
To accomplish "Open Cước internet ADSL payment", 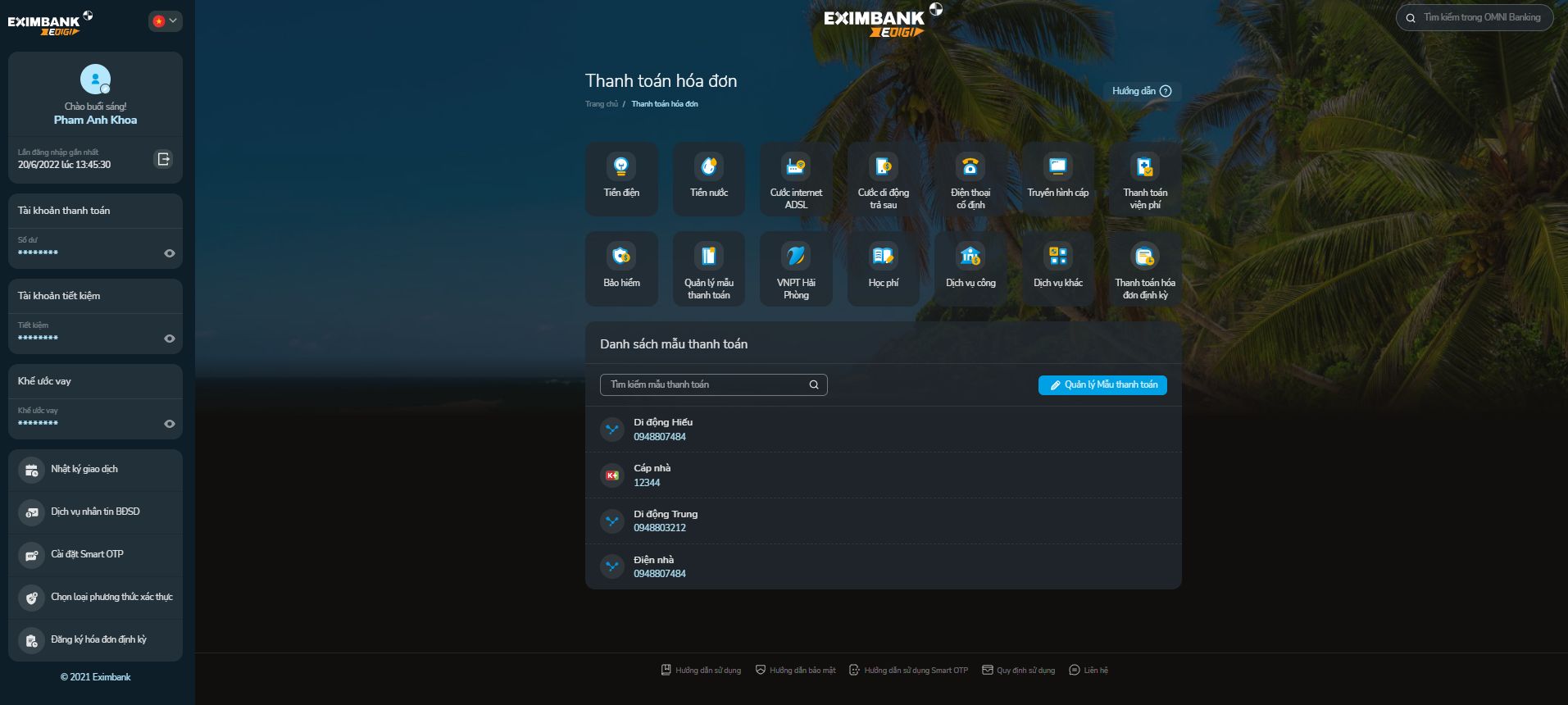I will [x=796, y=178].
